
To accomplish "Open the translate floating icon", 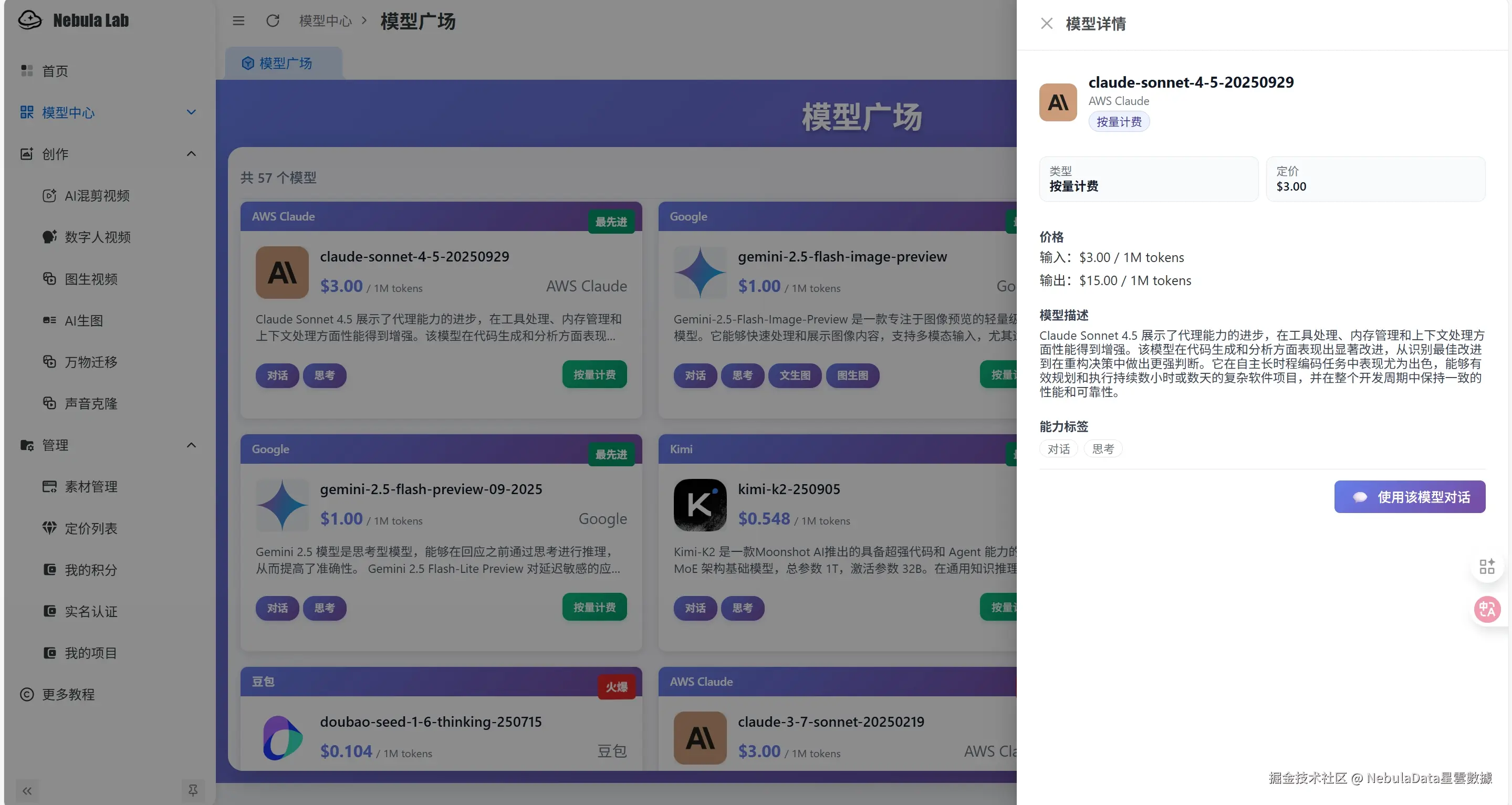I will [x=1487, y=609].
